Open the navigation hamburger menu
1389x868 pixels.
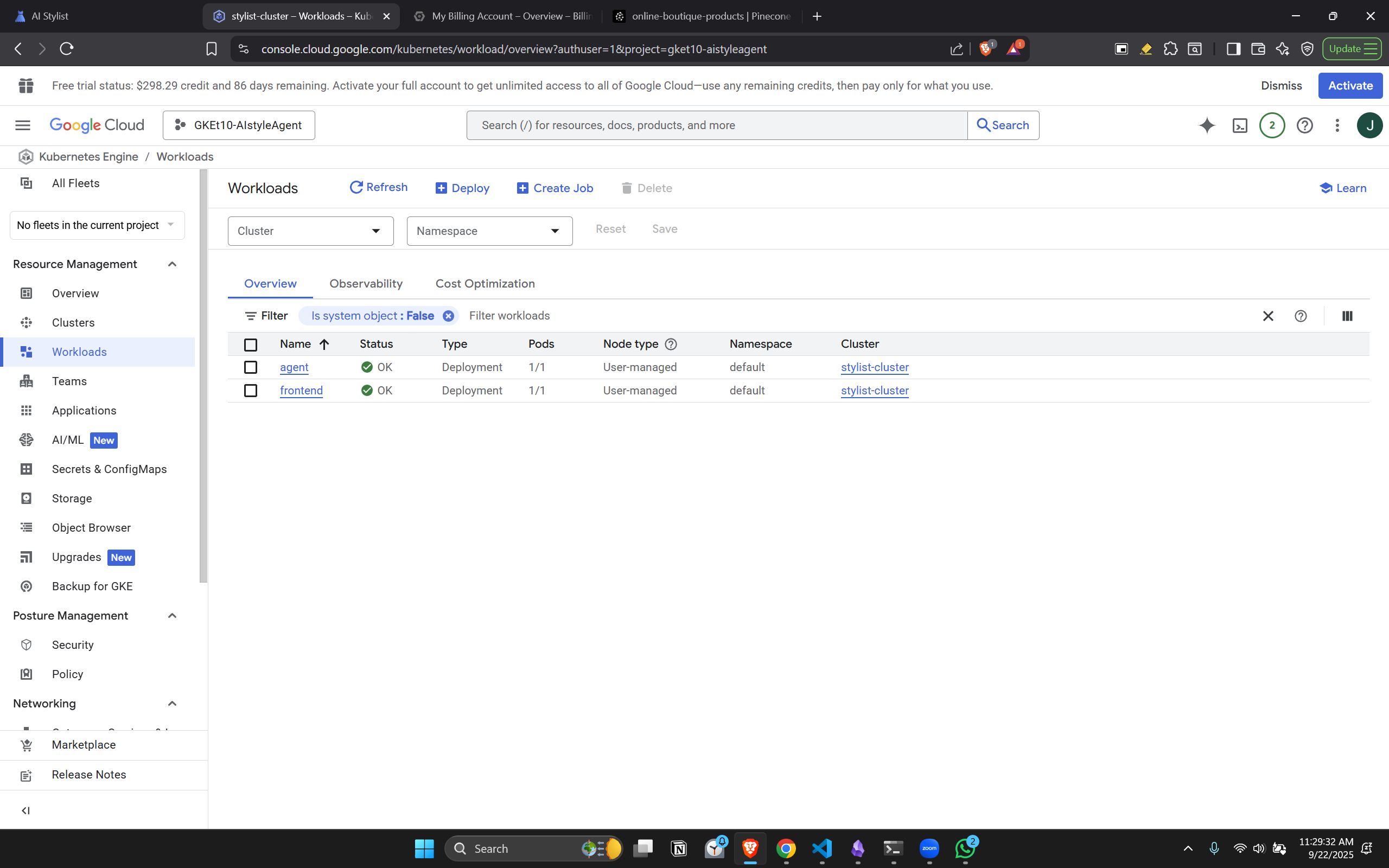click(x=22, y=125)
